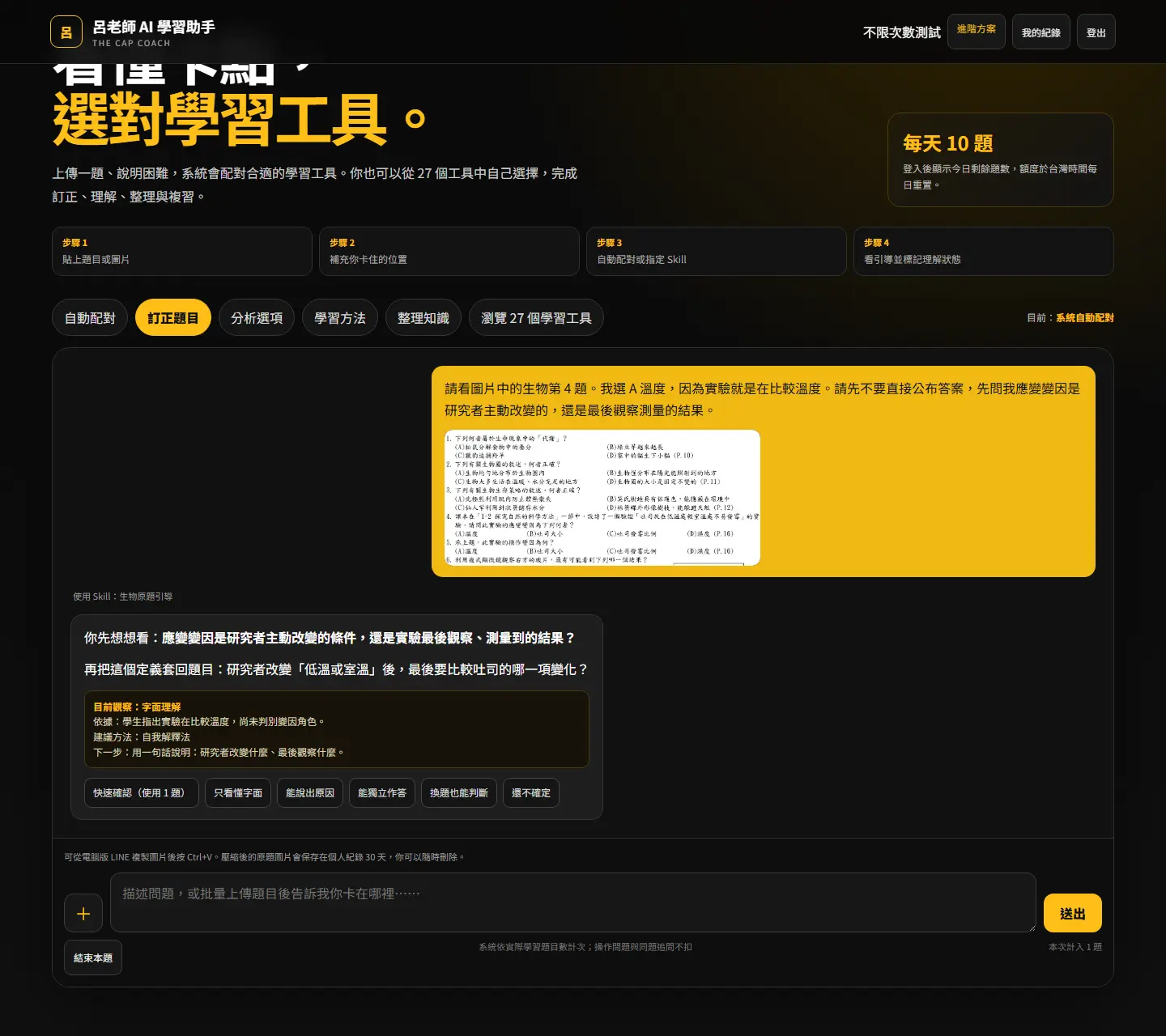Open the 整理知識 tab

(423, 318)
